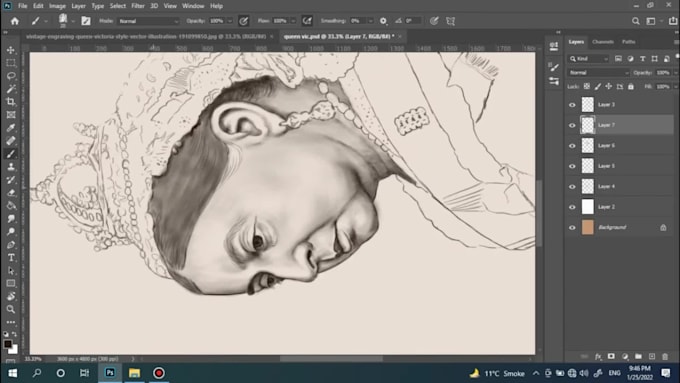Select the Hand tool
The height and width of the screenshot is (383, 680).
pyautogui.click(x=11, y=296)
